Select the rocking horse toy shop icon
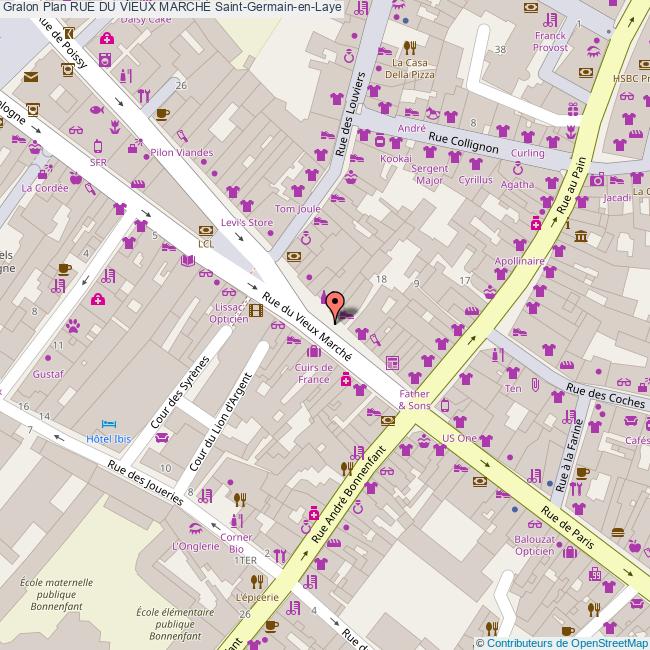650x650 pixels. (432, 114)
